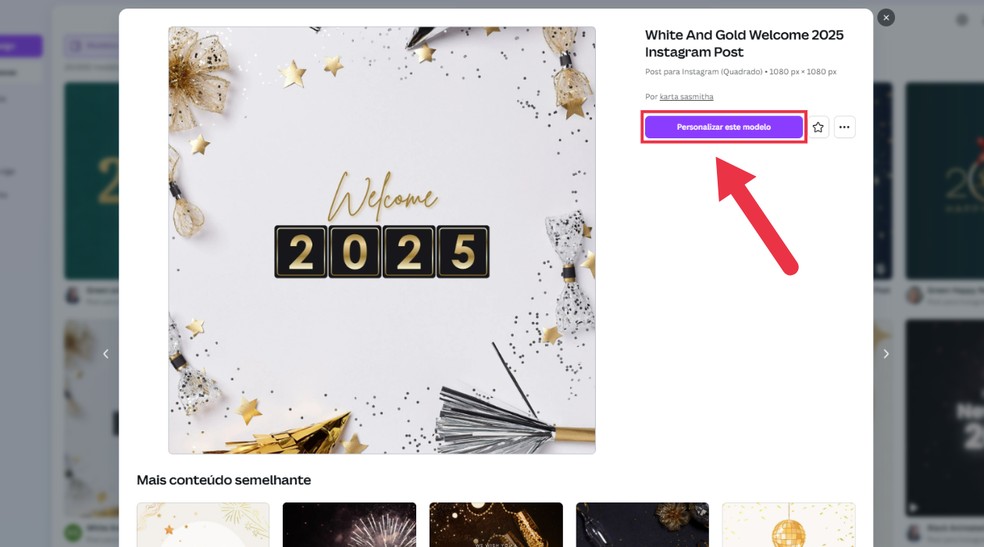
Task: Close the template preview dialog
Action: click(885, 18)
